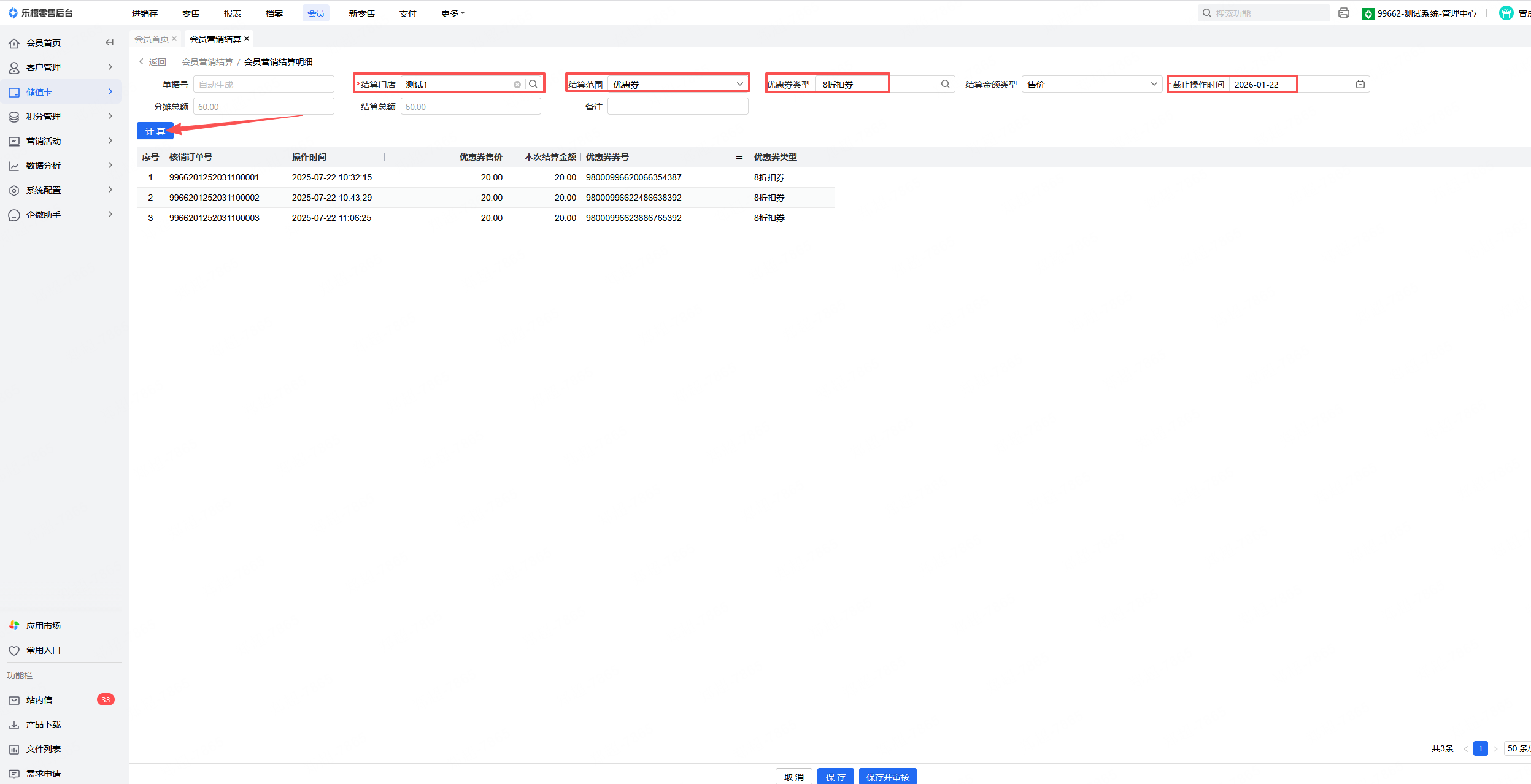Screen dimensions: 1531x784
Task: Open 产品下载 in function bar
Action: pos(43,724)
